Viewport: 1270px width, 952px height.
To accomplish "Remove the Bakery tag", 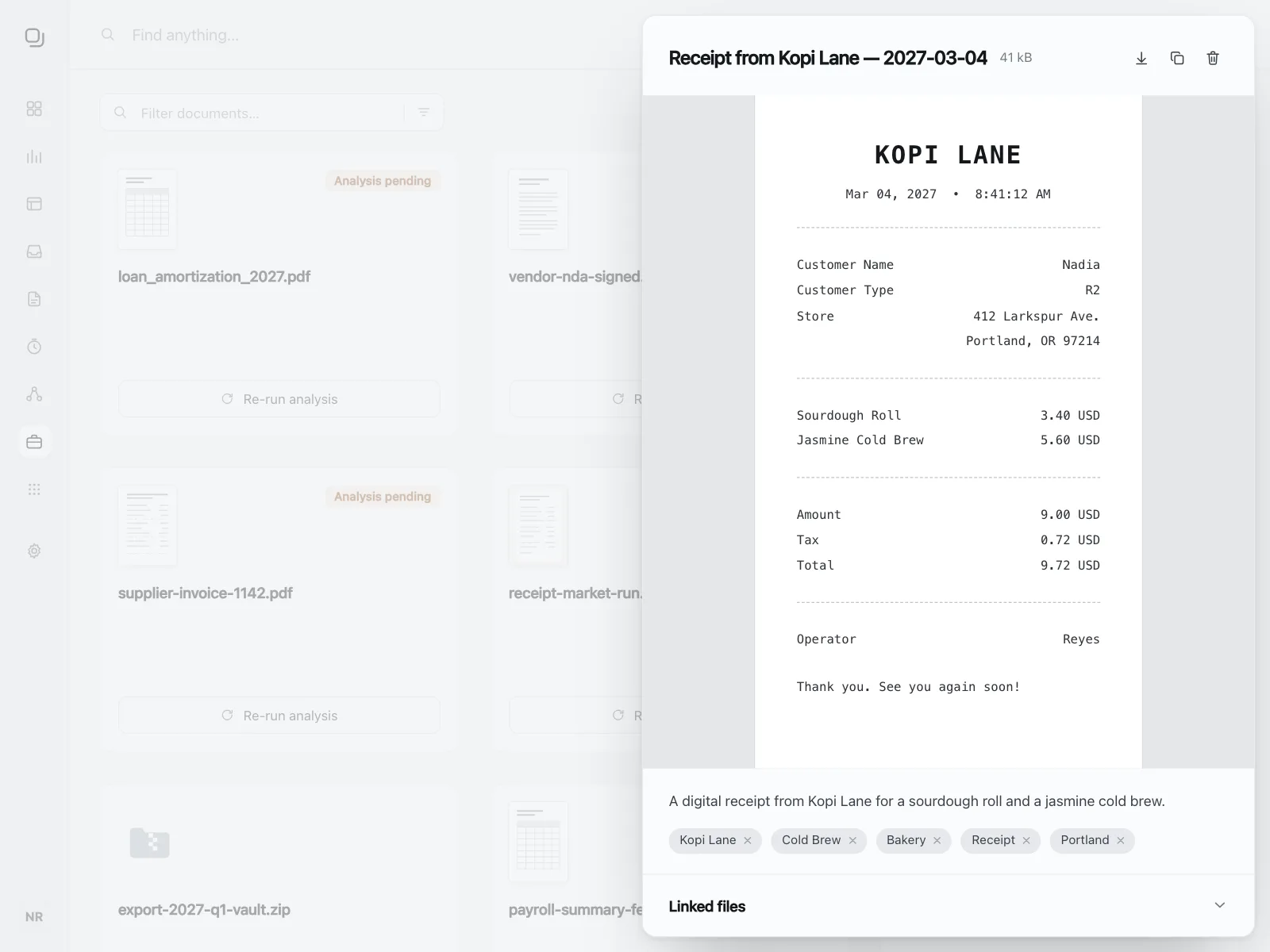I will click(x=937, y=840).
